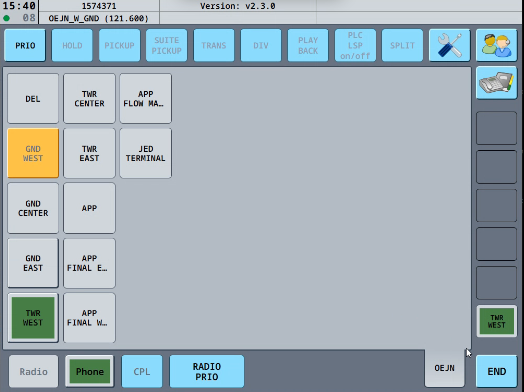Click the Version: v2.3.0 text

[x=238, y=6]
